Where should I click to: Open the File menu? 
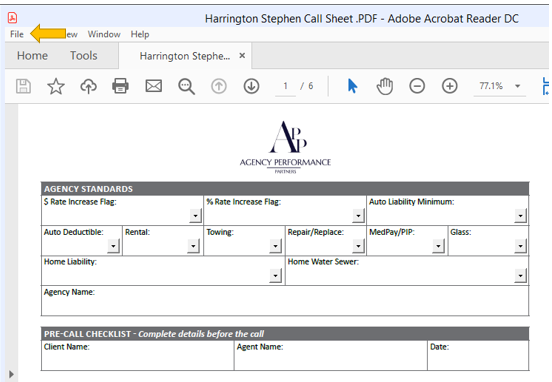[17, 34]
